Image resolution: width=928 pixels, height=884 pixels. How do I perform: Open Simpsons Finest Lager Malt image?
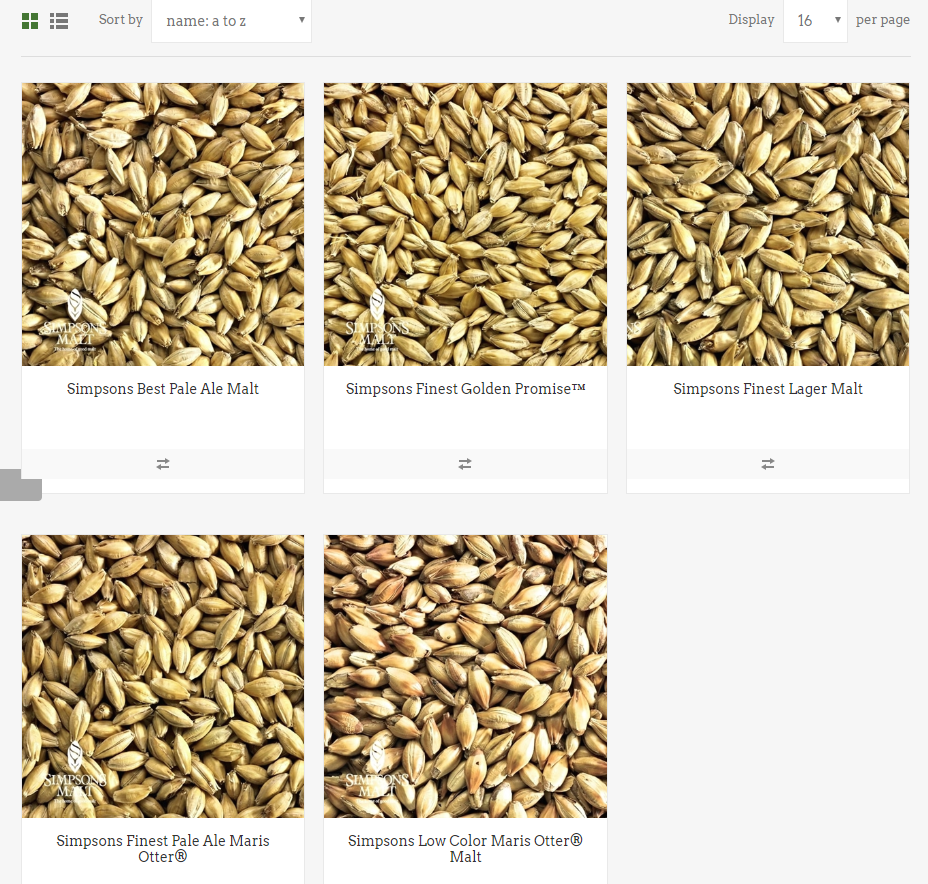click(x=768, y=224)
